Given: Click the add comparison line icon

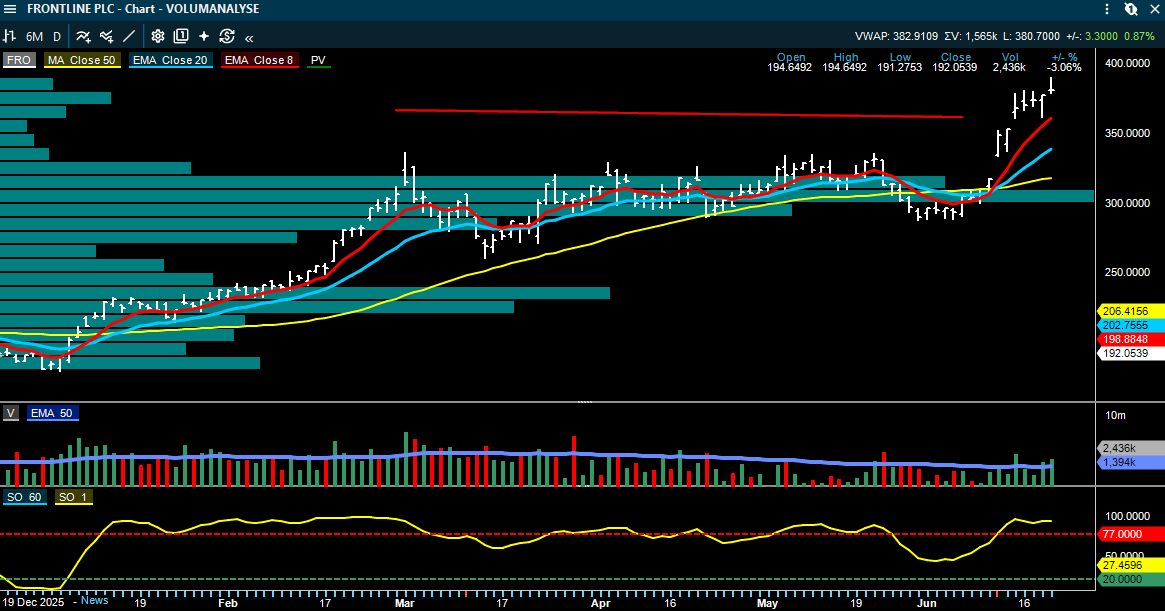Looking at the screenshot, I should pos(106,36).
